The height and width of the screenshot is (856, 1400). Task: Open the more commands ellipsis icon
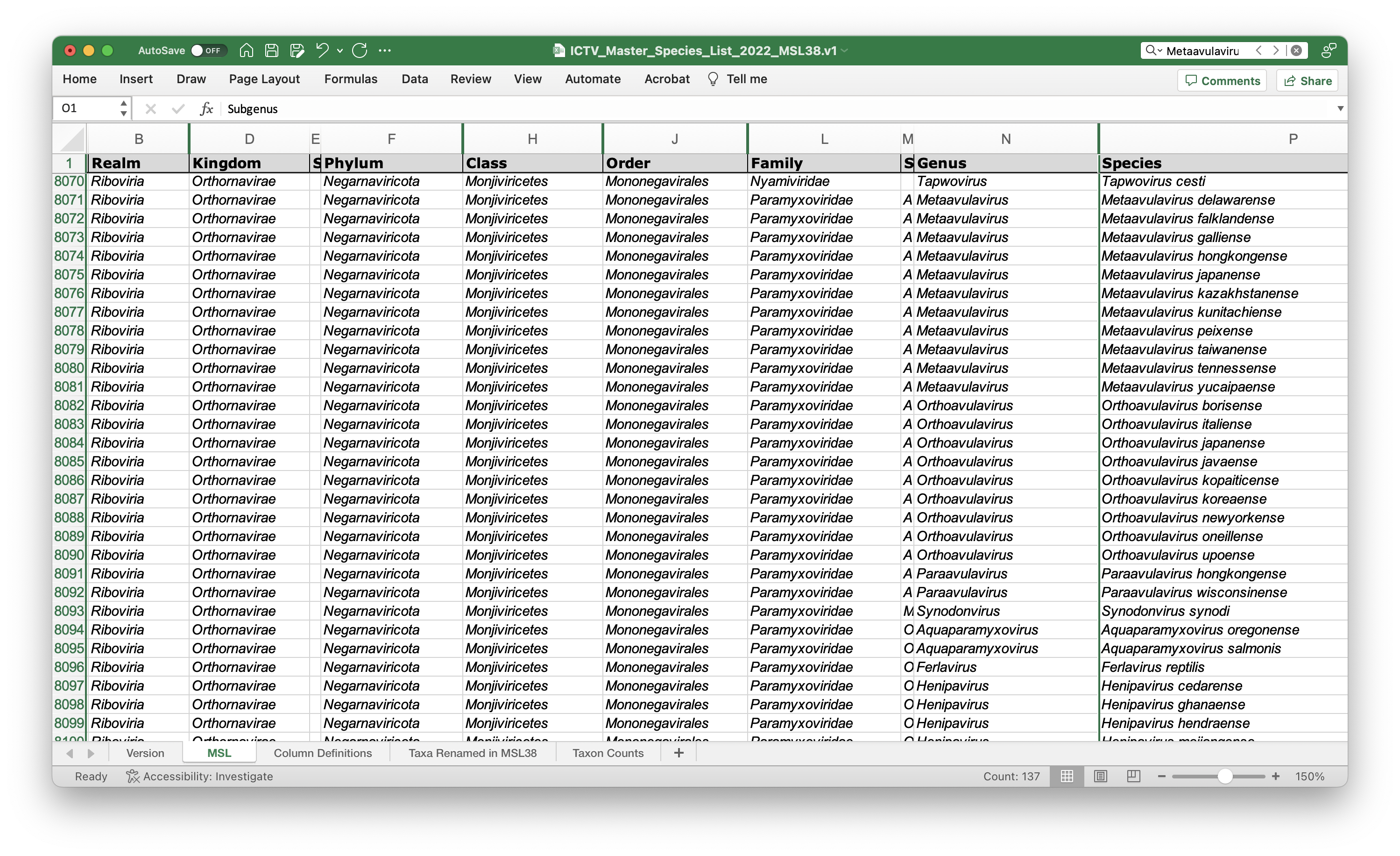(x=385, y=50)
